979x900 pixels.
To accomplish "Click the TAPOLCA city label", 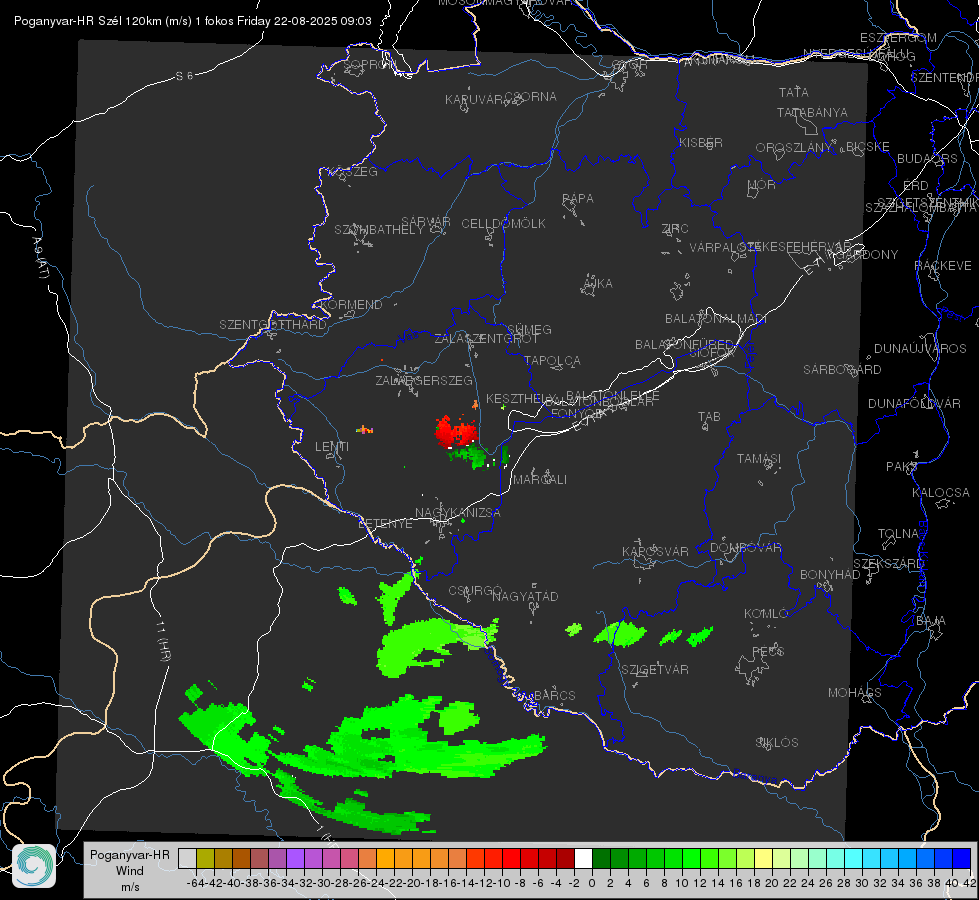I will coord(552,360).
